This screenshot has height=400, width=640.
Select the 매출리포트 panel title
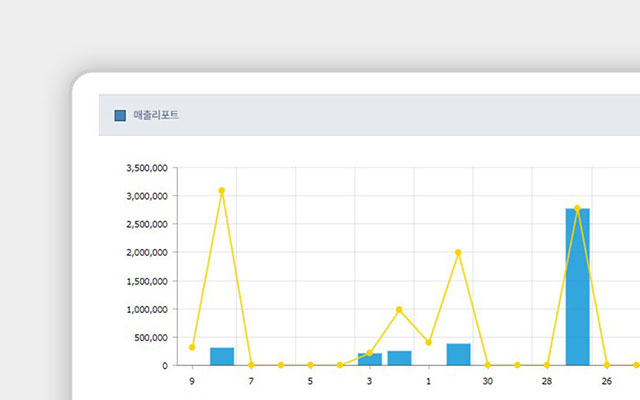click(x=156, y=115)
